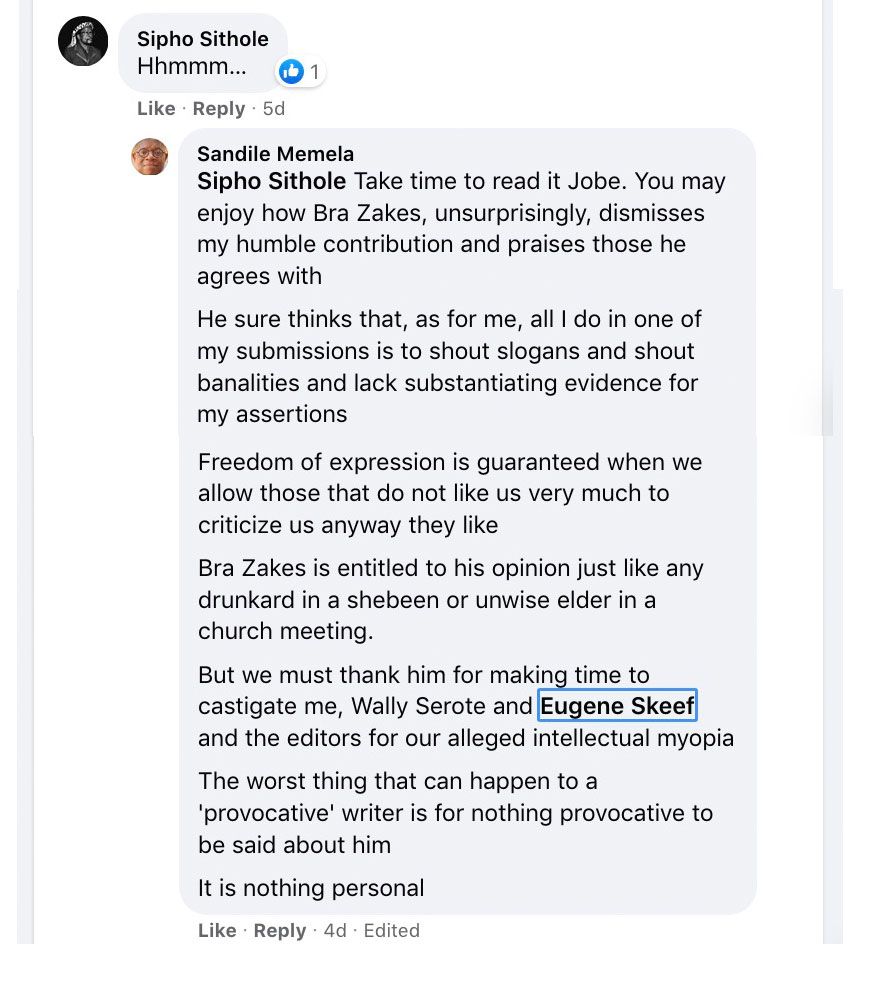Click the Sipho Sithole mention in the reply
This screenshot has width=876, height=990.
(271, 182)
